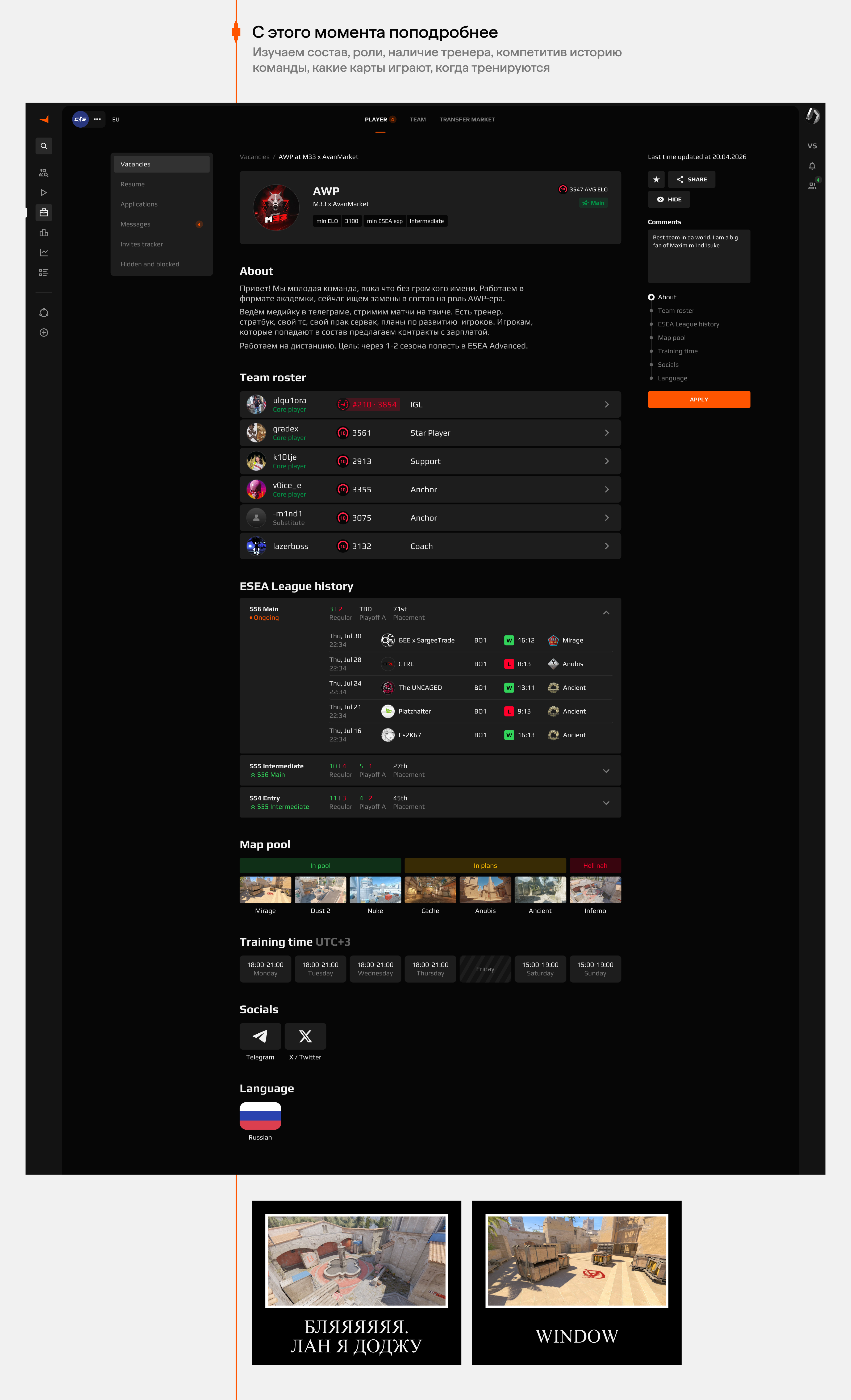Screen dimensions: 851x1400
Task: Jump to Socials in section navigation
Action: 668,365
